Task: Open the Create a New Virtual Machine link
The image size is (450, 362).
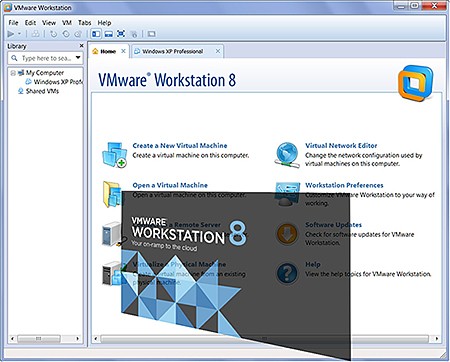Action: click(x=180, y=145)
